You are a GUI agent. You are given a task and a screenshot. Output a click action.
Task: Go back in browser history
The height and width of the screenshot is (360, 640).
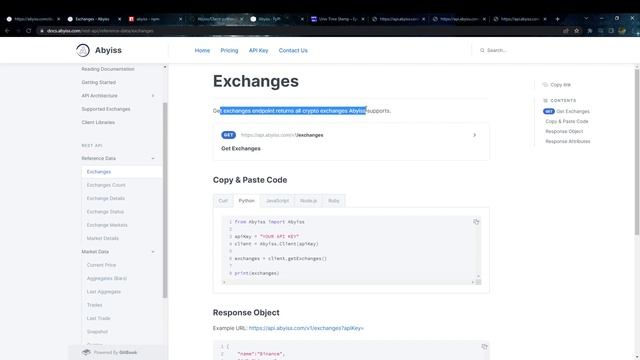(7, 31)
